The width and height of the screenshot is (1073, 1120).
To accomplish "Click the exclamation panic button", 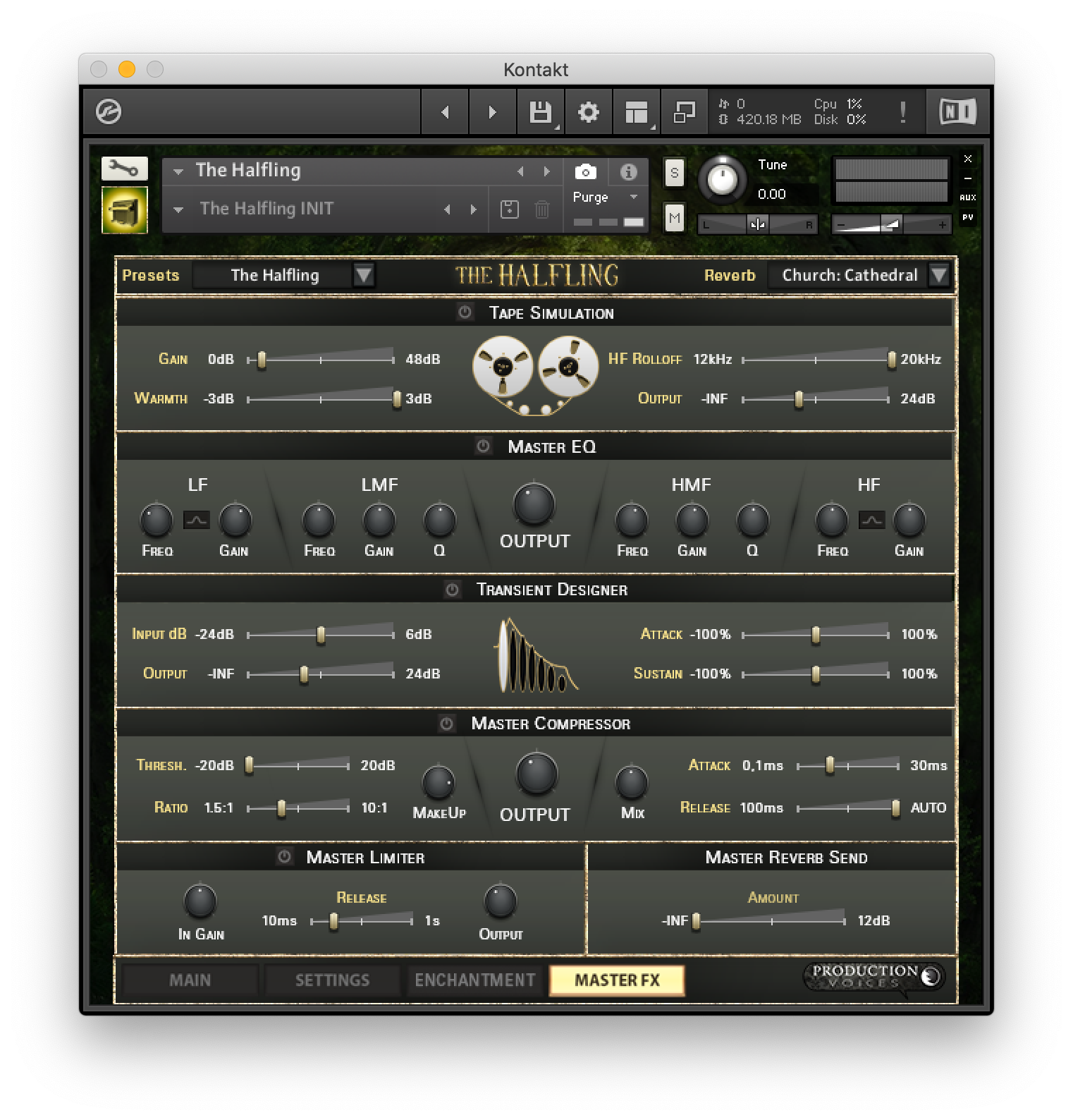I will click(x=902, y=111).
